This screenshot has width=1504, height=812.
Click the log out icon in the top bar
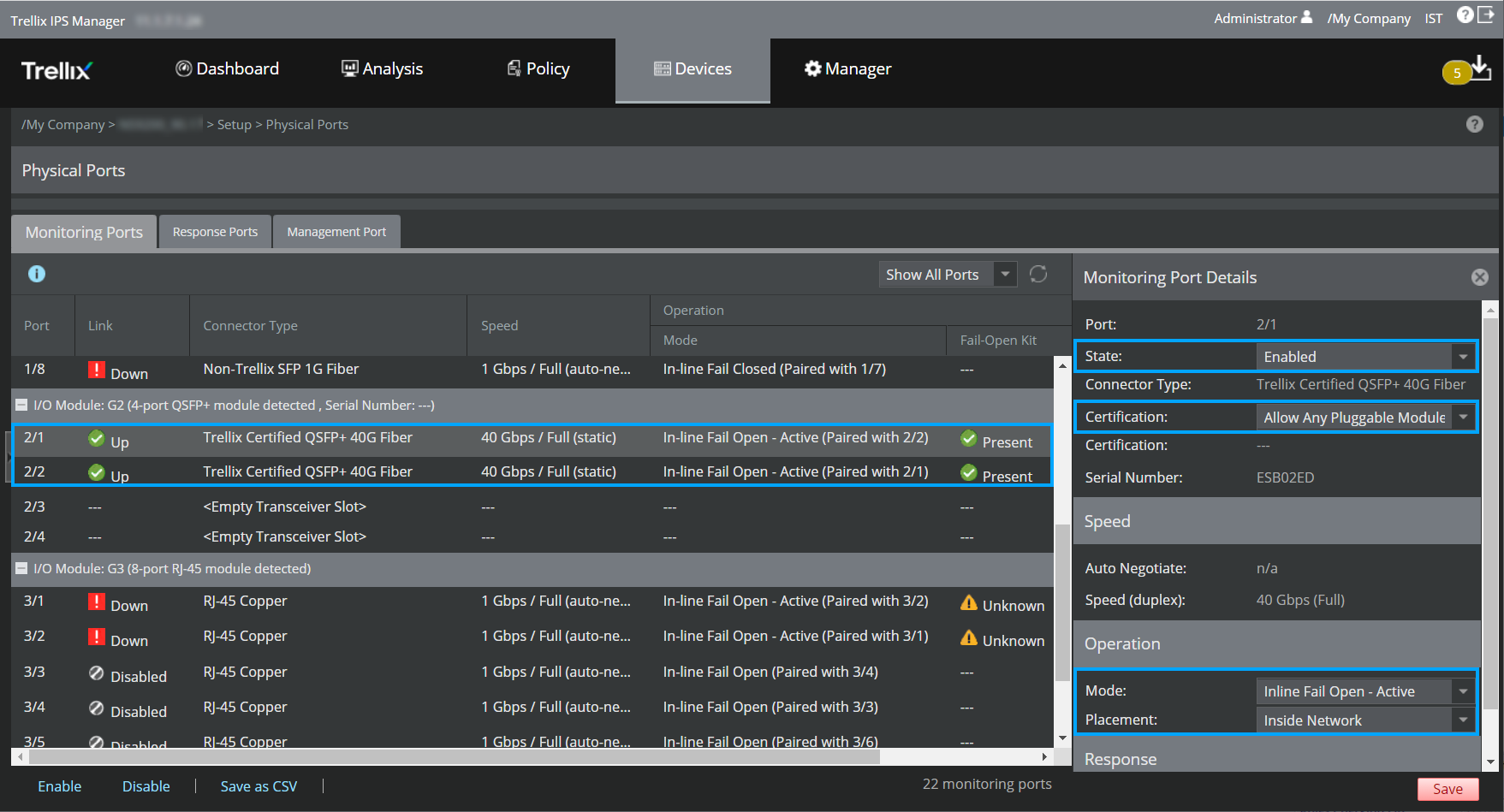point(1486,15)
